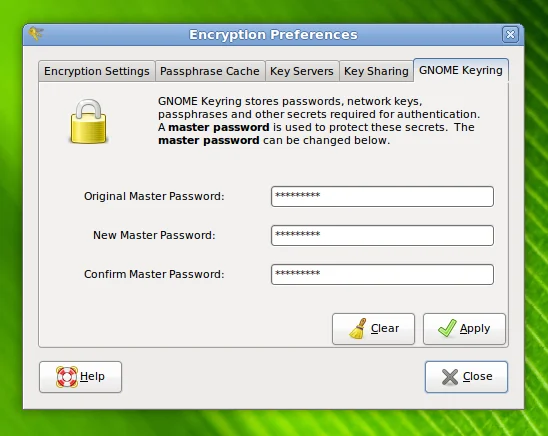Click the title bar X close button
Viewport: 548px width, 436px height.
click(510, 35)
